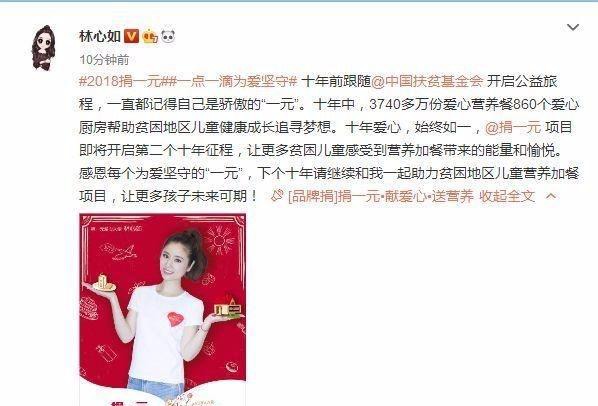The width and height of the screenshot is (598, 406).
Task: Open the post options chevron menu
Action: pos(573,27)
